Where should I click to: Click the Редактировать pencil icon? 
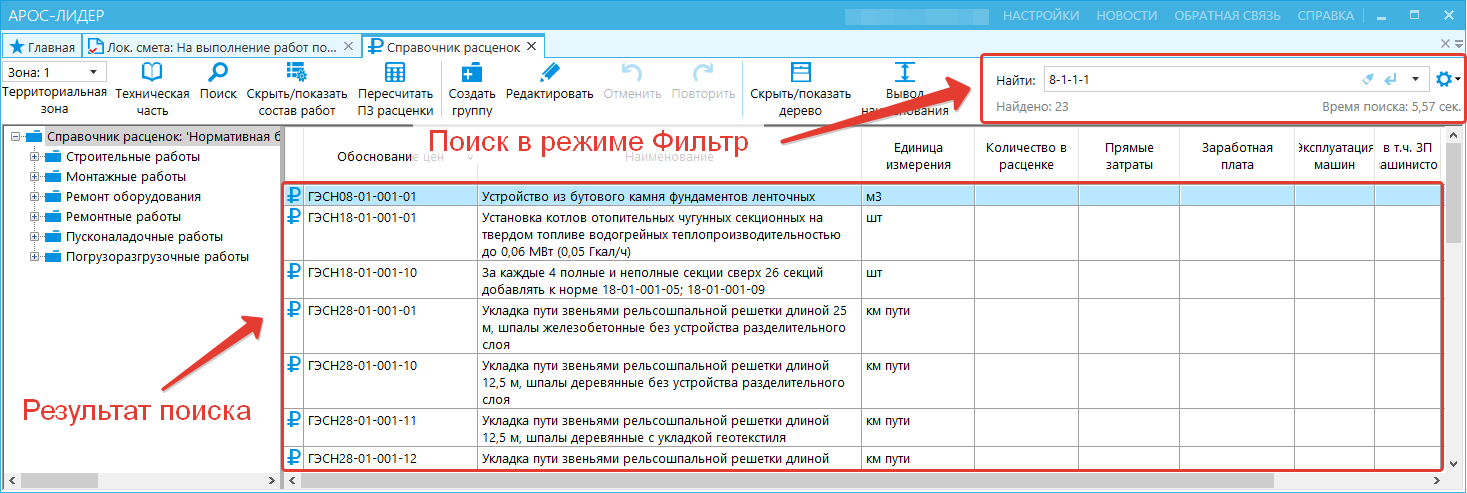(549, 72)
